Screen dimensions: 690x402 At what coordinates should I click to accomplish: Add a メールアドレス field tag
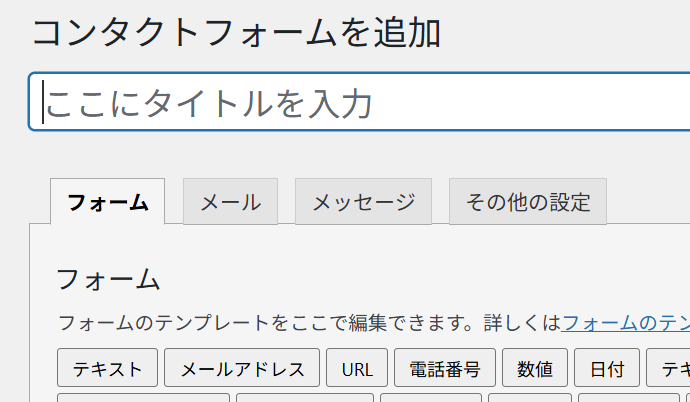[x=242, y=368]
